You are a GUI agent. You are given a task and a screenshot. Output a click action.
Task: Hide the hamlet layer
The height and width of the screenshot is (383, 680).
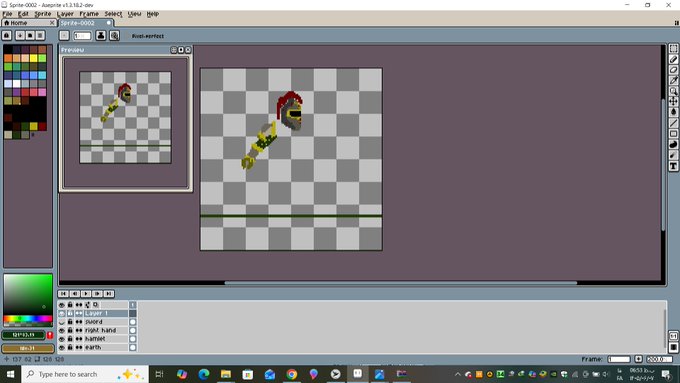(x=62, y=339)
